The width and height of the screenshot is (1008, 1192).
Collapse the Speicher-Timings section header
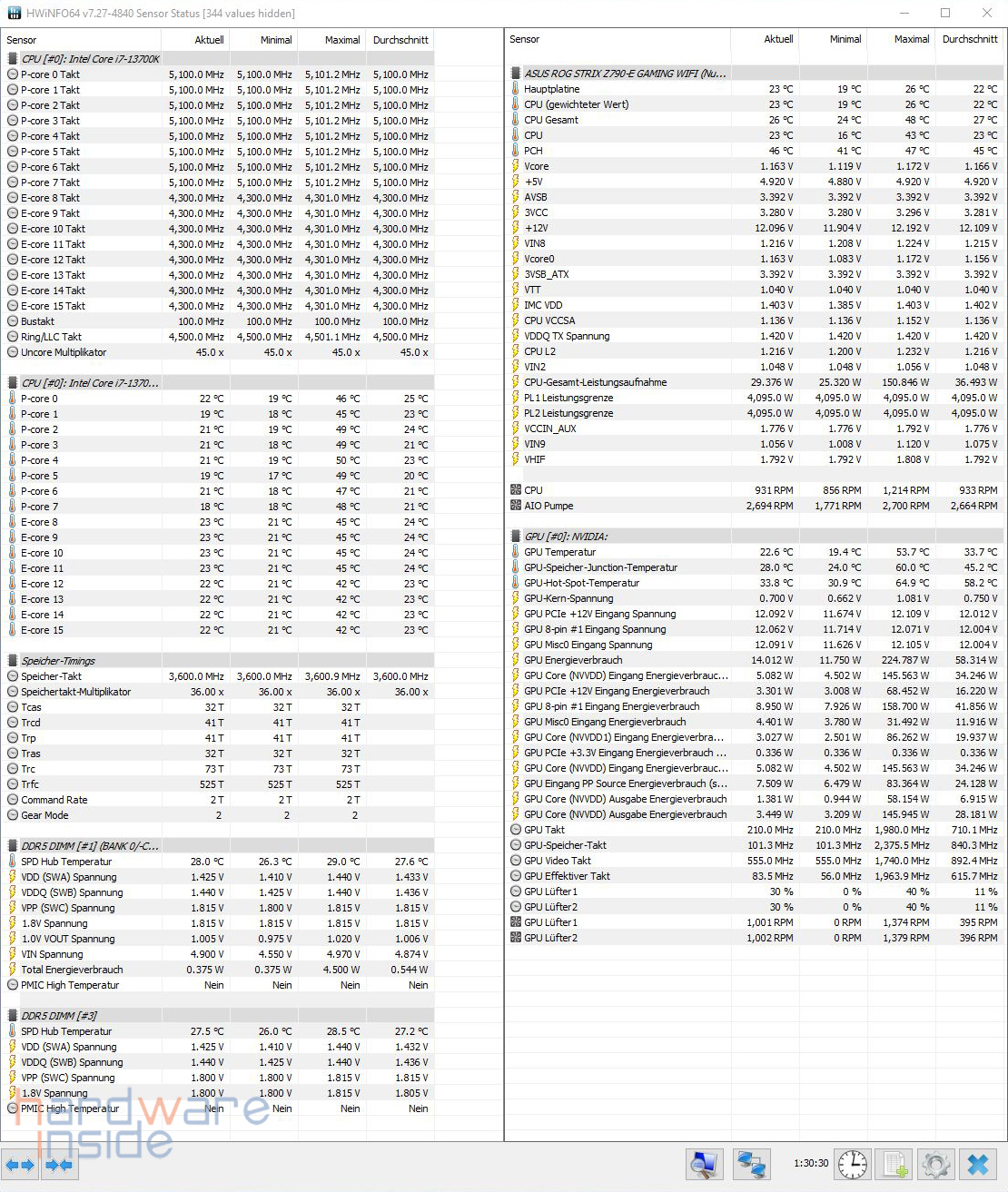coord(58,661)
